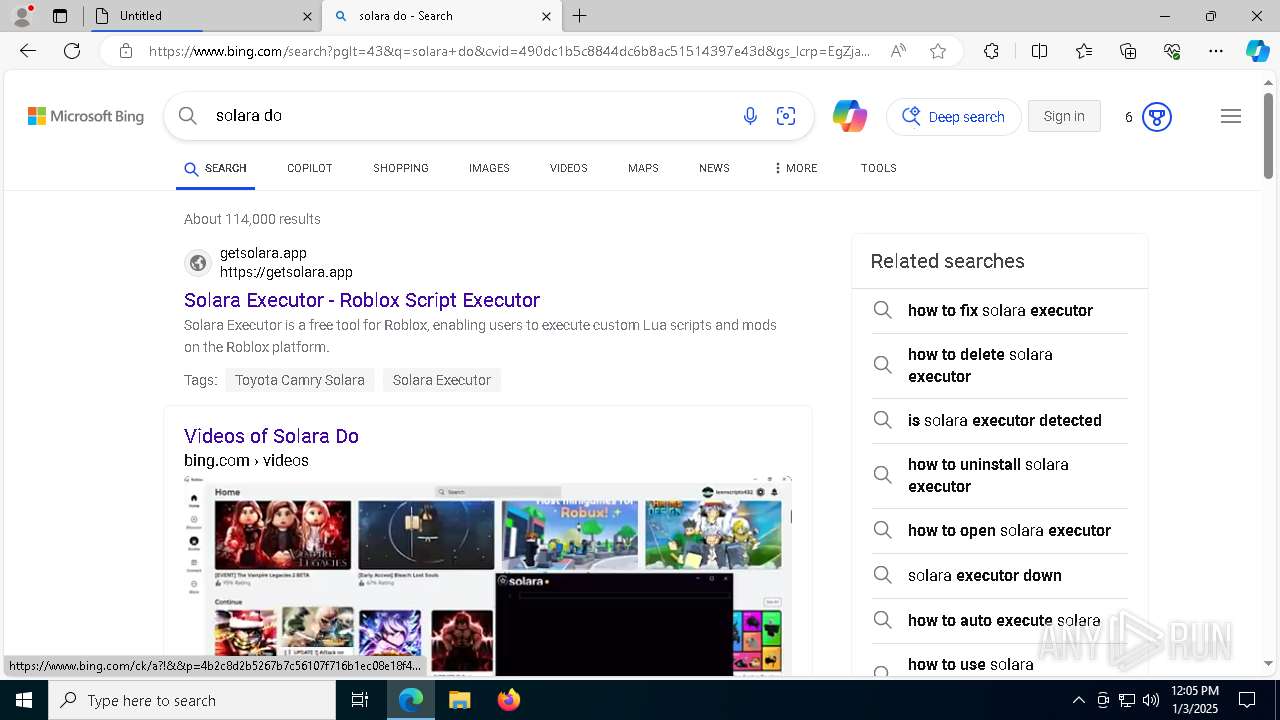Viewport: 1280px width, 720px height.
Task: Click the search magnifier in Bing box
Action: click(188, 116)
